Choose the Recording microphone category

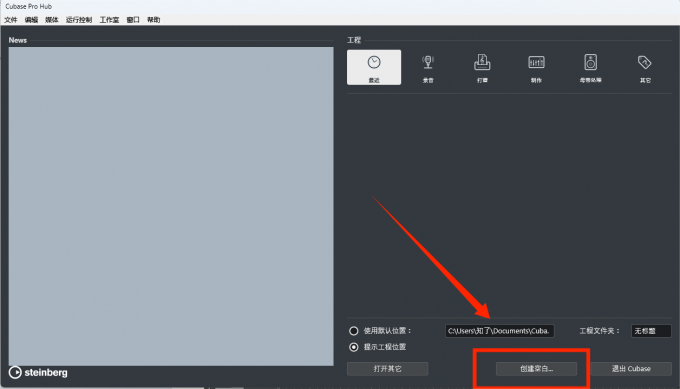[x=428, y=67]
